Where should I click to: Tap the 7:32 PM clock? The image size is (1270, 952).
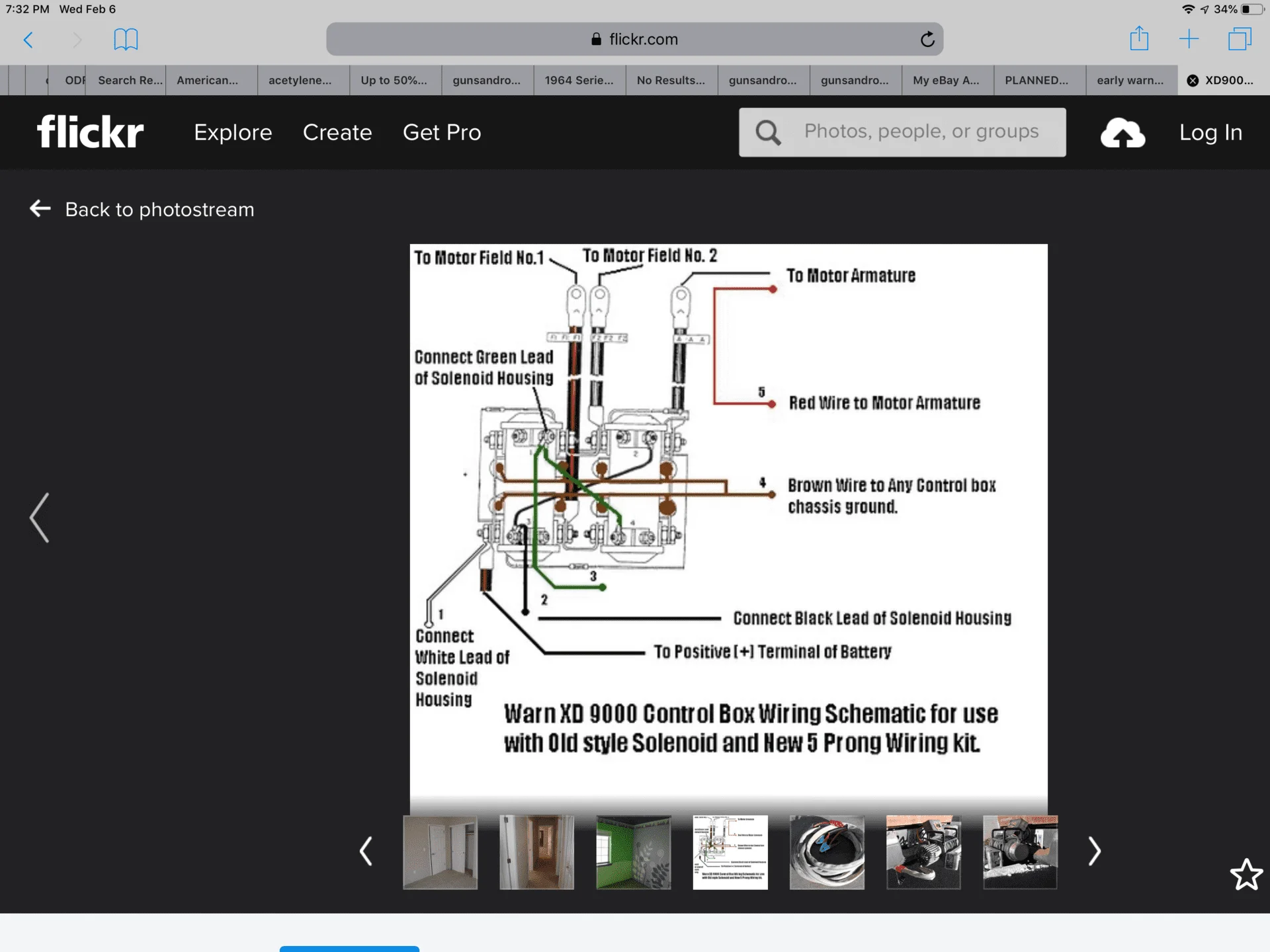pos(28,9)
